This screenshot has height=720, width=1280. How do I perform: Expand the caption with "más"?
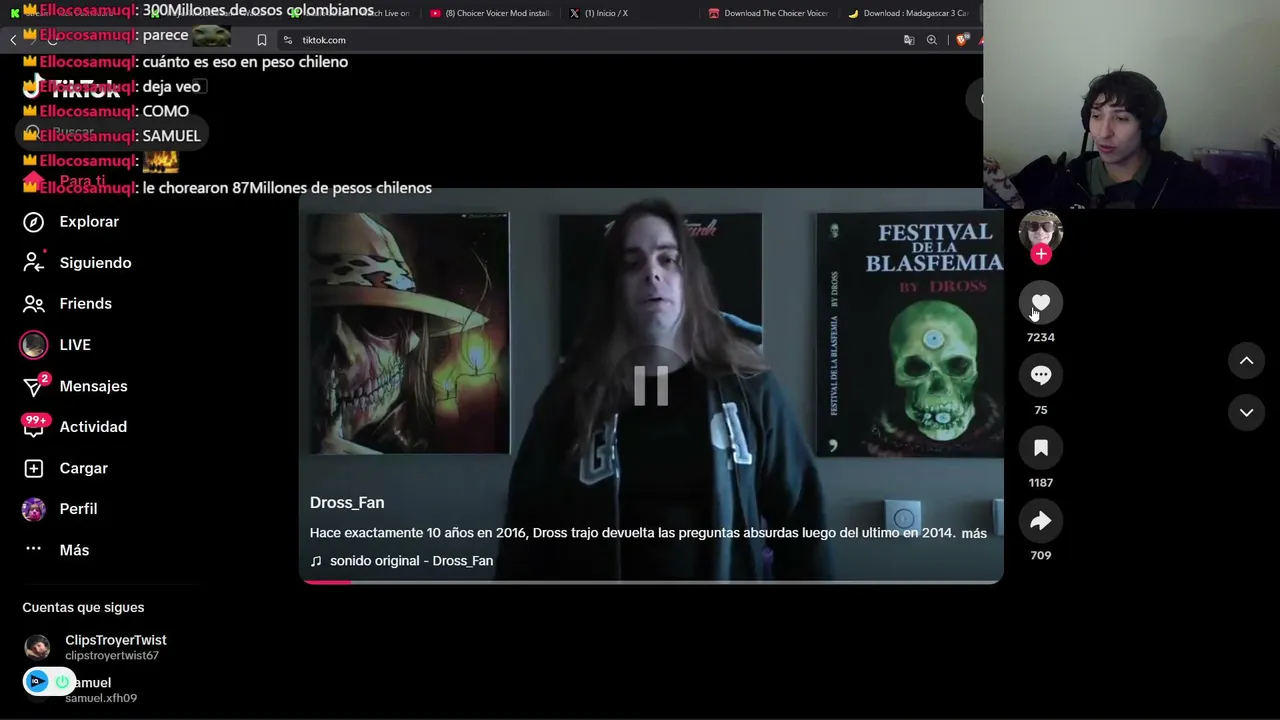974,534
